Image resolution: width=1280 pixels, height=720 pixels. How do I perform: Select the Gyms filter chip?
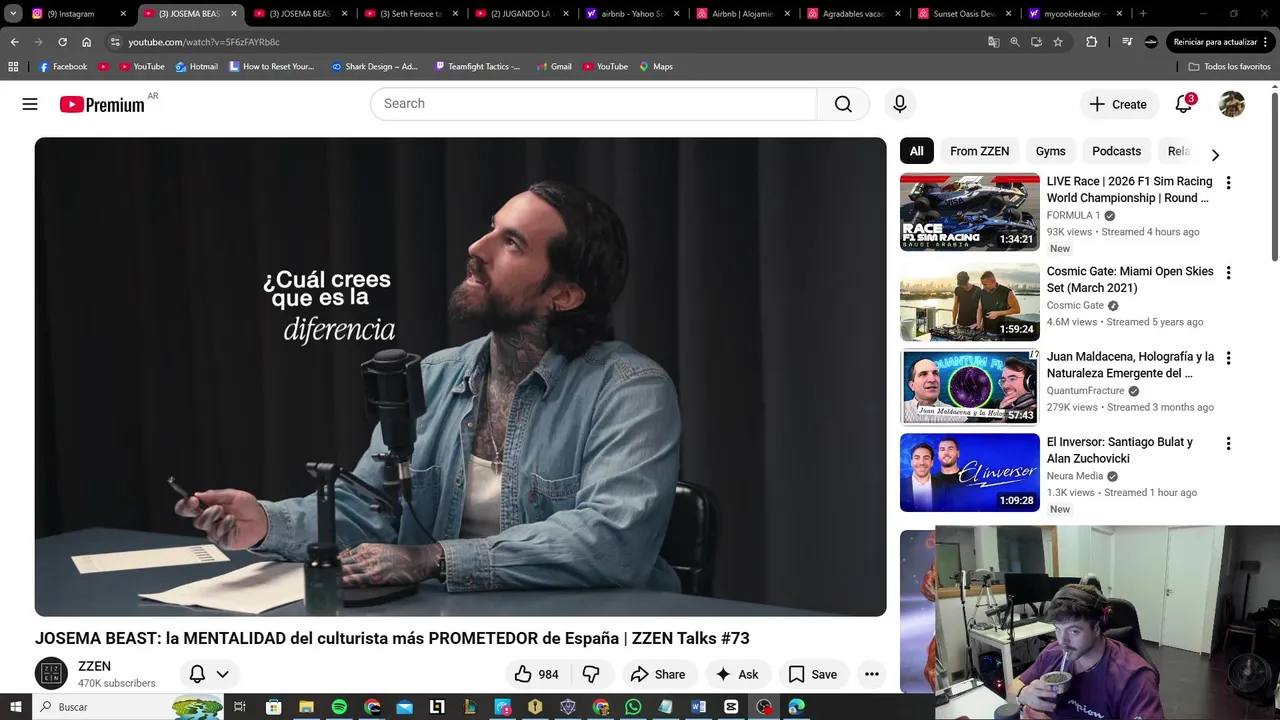click(x=1050, y=151)
